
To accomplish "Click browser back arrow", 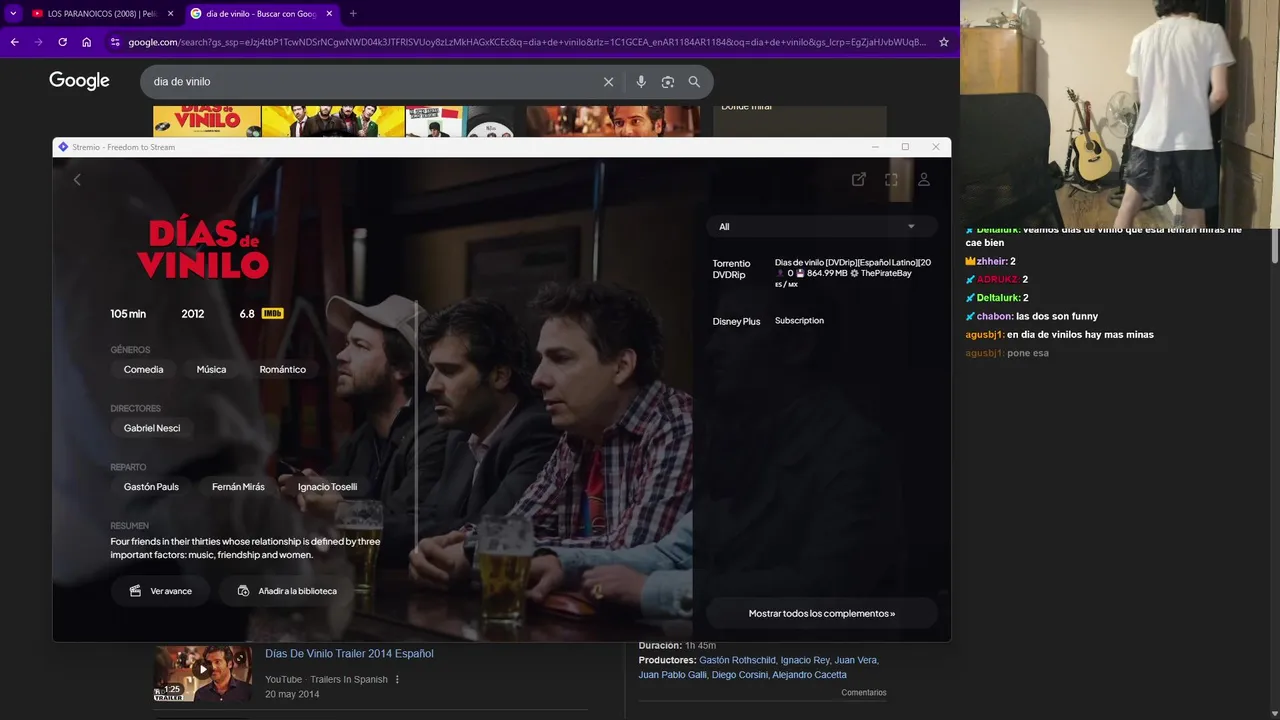I will coord(14,42).
